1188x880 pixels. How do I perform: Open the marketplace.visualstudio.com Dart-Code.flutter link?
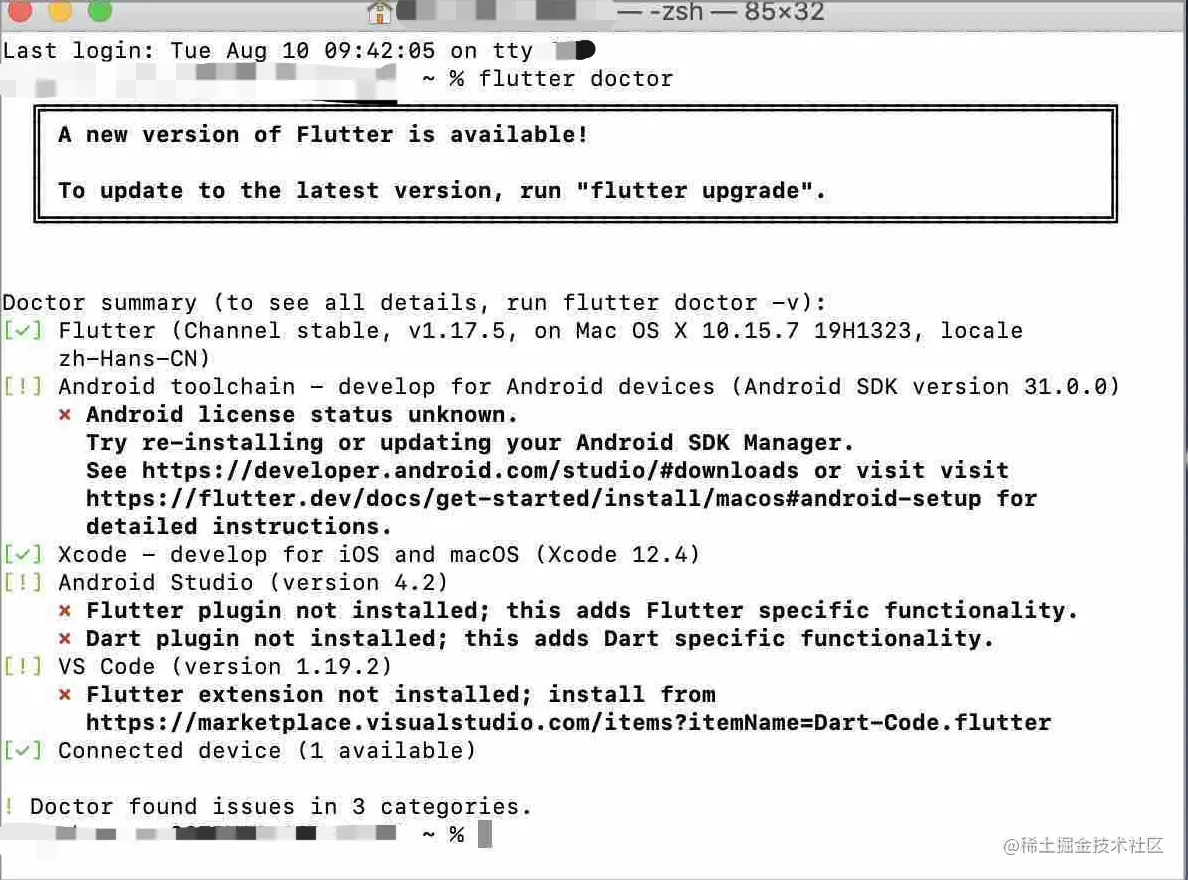(x=568, y=723)
